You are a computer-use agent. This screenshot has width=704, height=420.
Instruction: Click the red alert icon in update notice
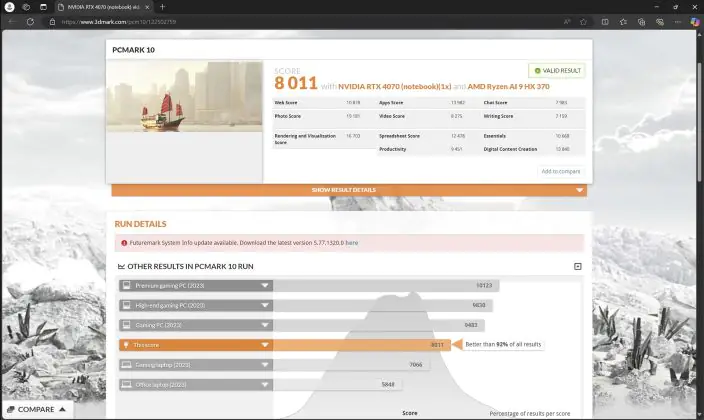click(124, 243)
